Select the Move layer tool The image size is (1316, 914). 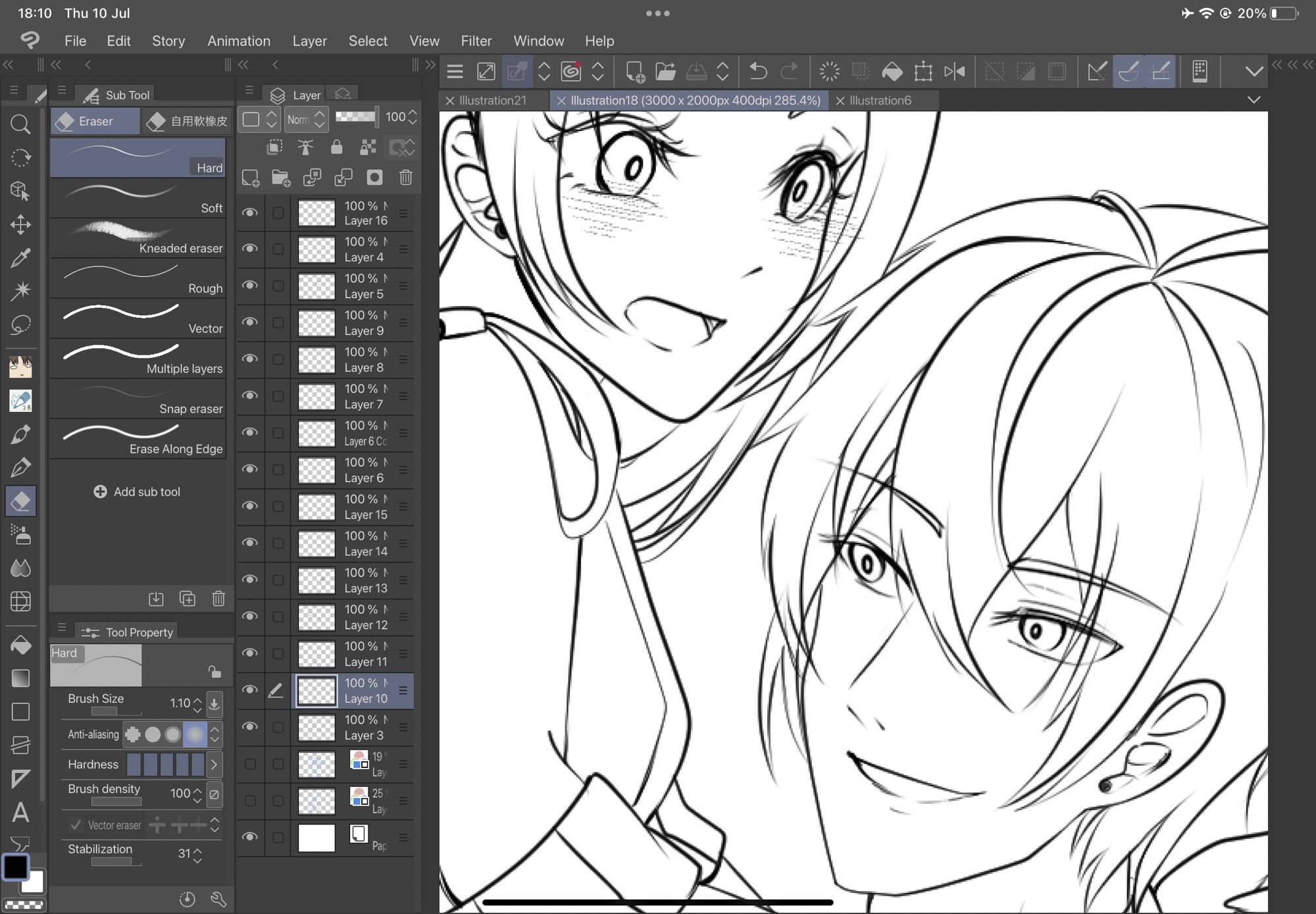click(x=20, y=225)
